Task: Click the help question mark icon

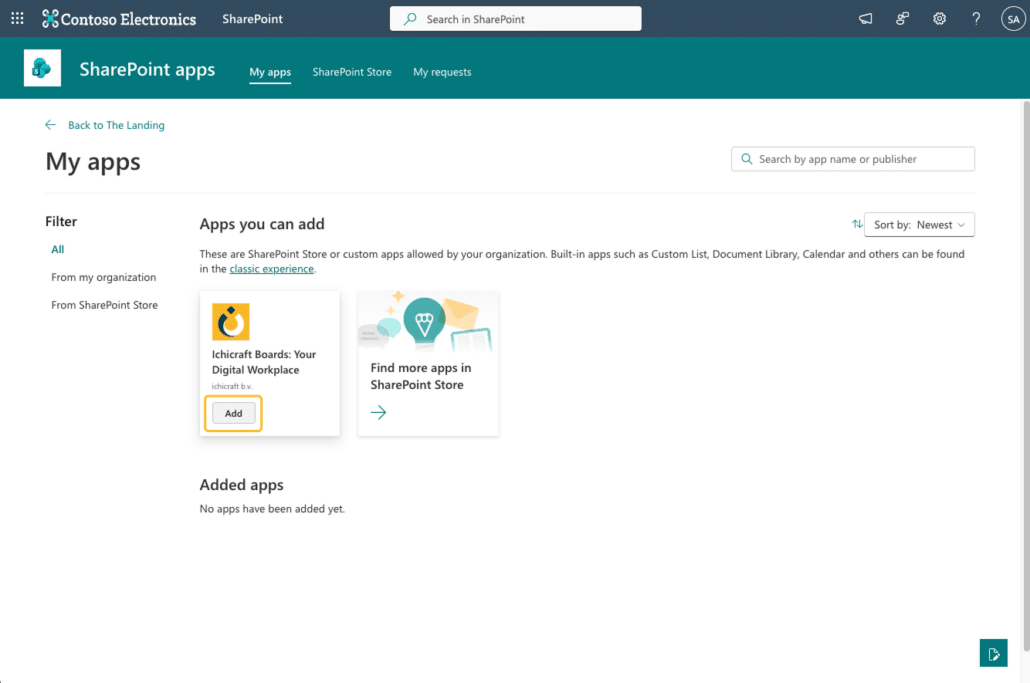Action: pyautogui.click(x=976, y=19)
